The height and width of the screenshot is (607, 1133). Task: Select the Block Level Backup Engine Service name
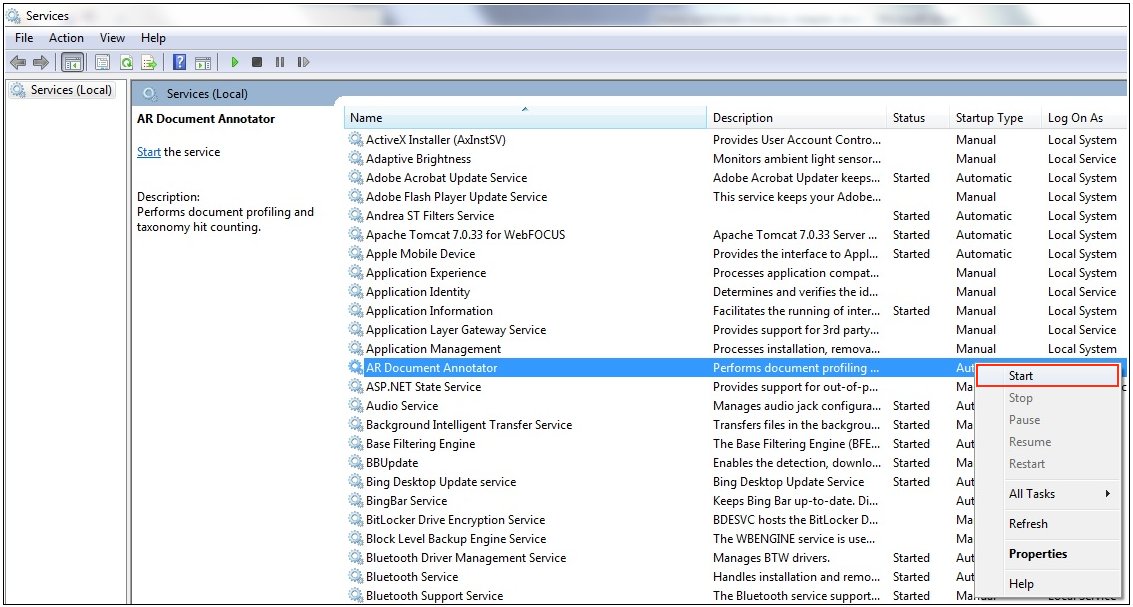(456, 539)
